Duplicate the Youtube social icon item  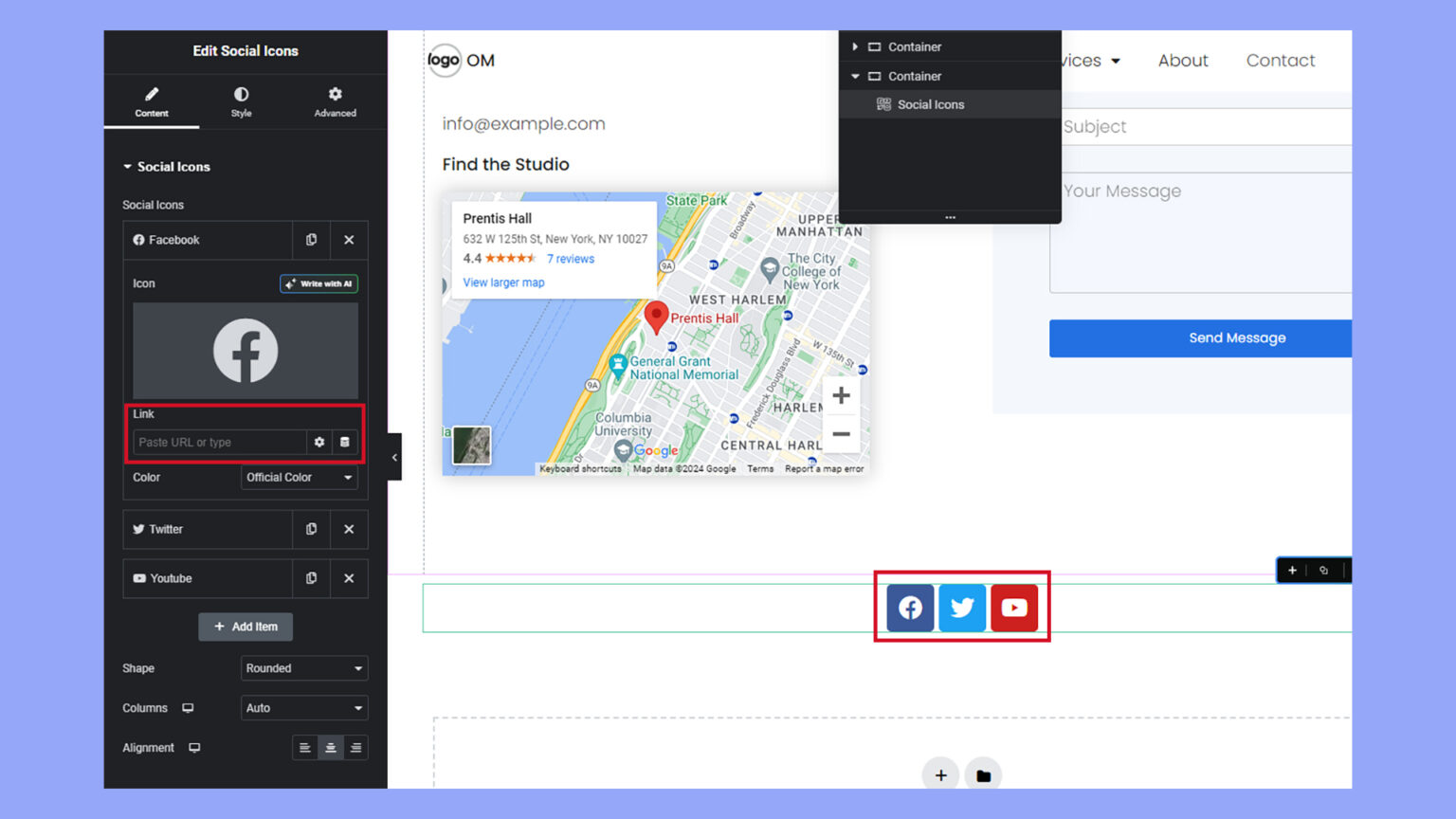click(311, 578)
